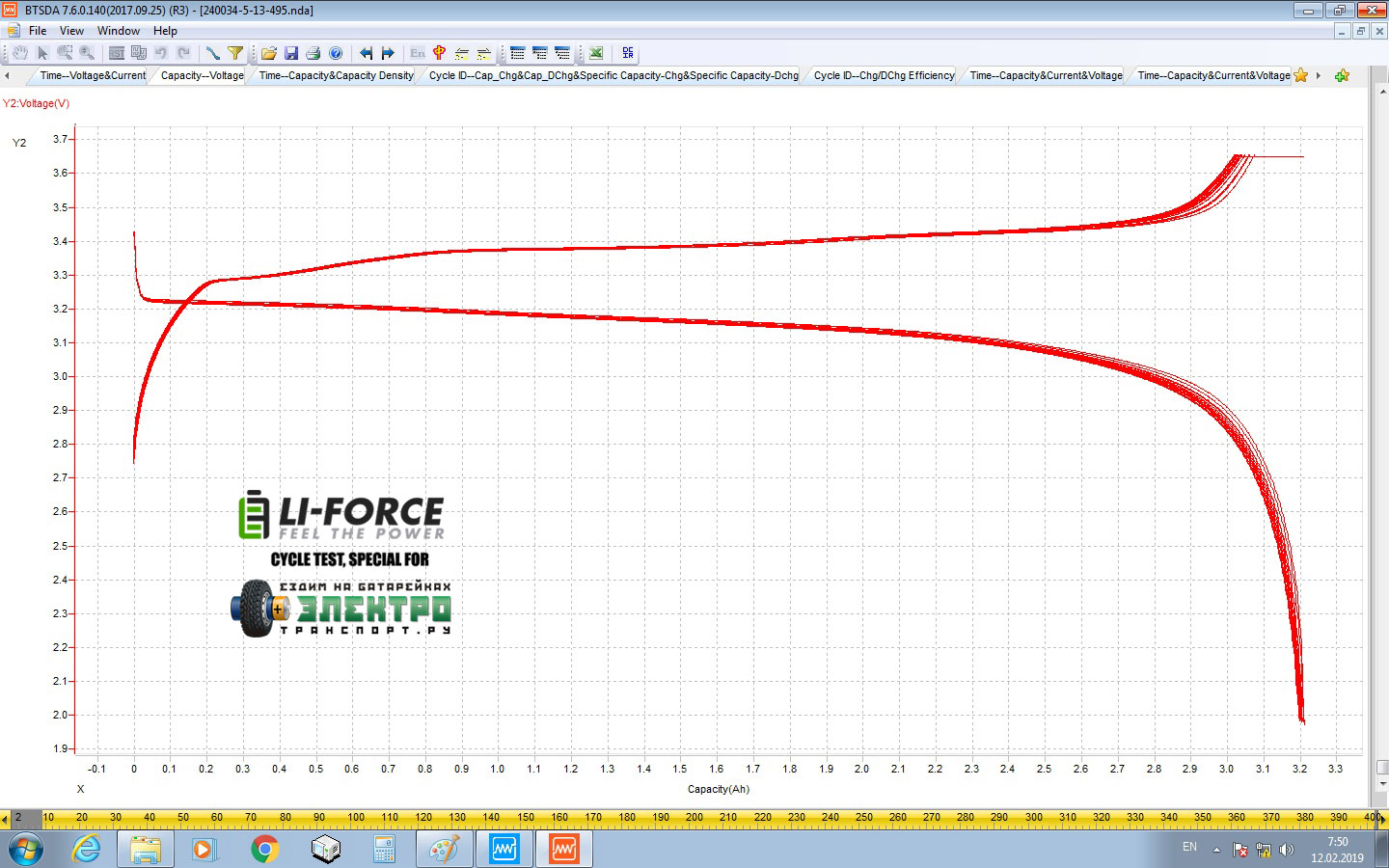The height and width of the screenshot is (868, 1389).
Task: Switch to Time--Voltage&Current tab
Action: point(93,75)
